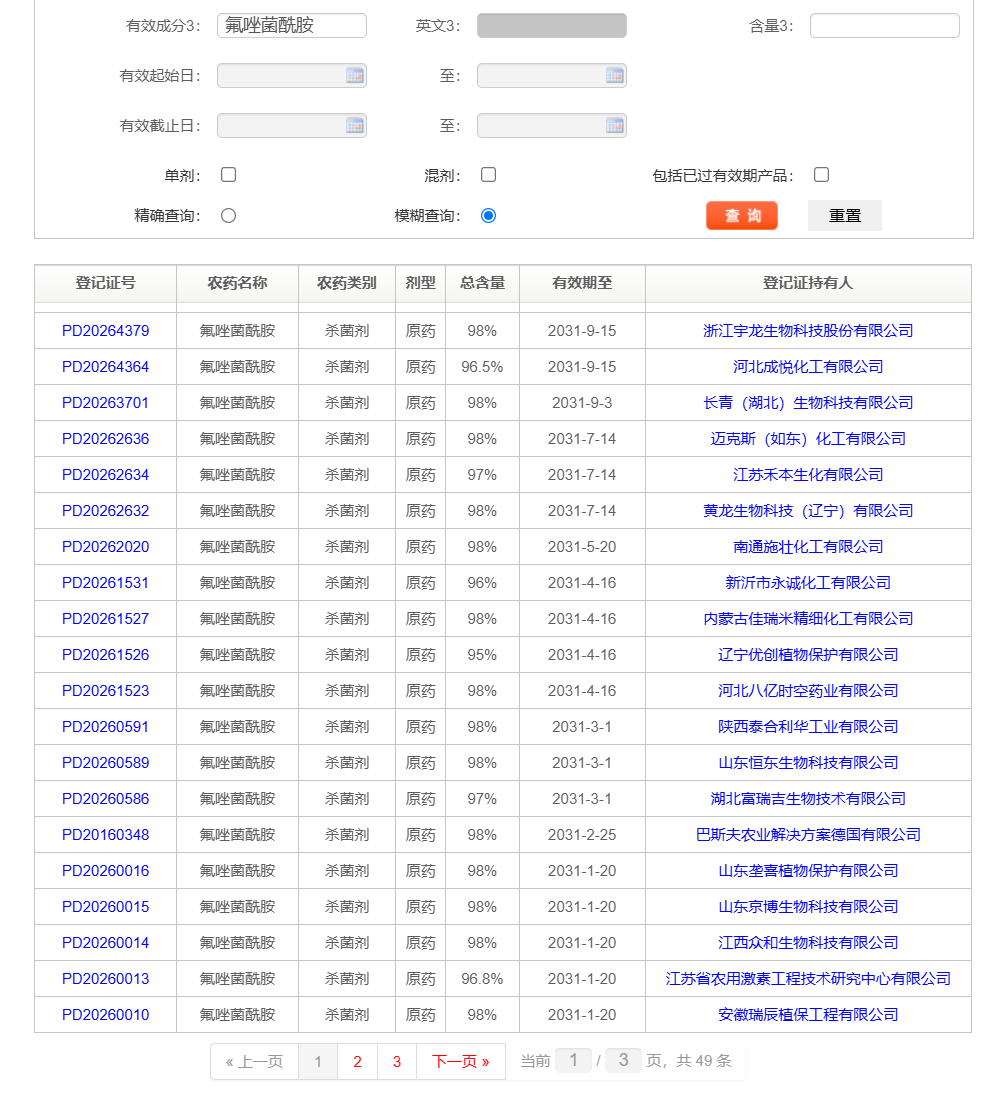This screenshot has height=1095, width=1007.
Task: Select the 模糊查询 radio button
Action: tap(488, 216)
